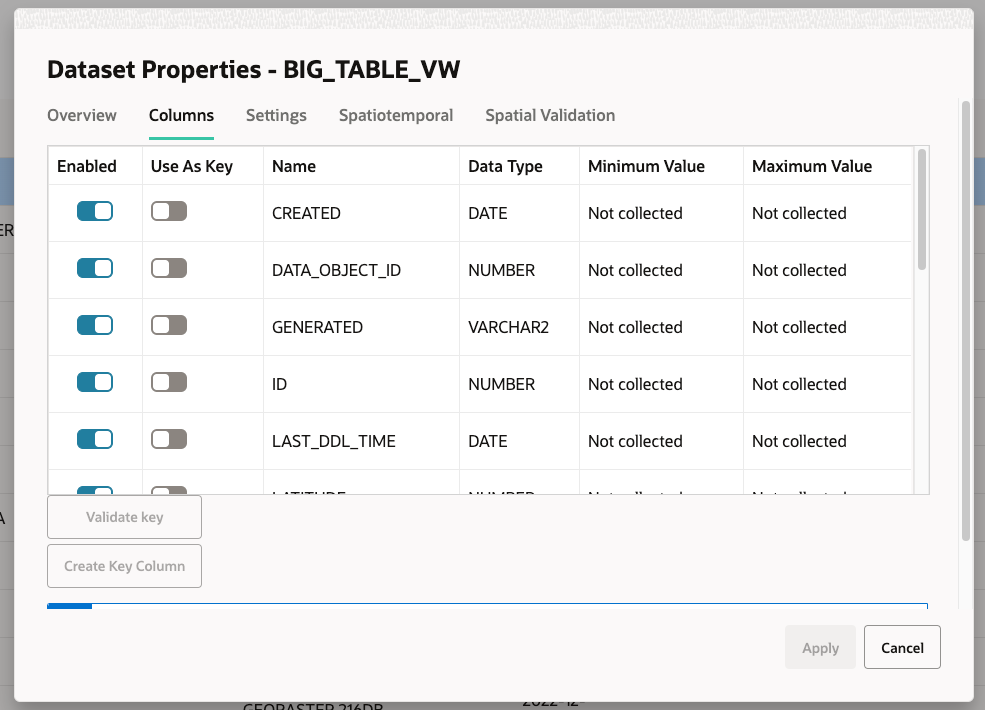Cancel the Dataset Properties dialog
Image resolution: width=985 pixels, height=710 pixels.
tap(902, 647)
